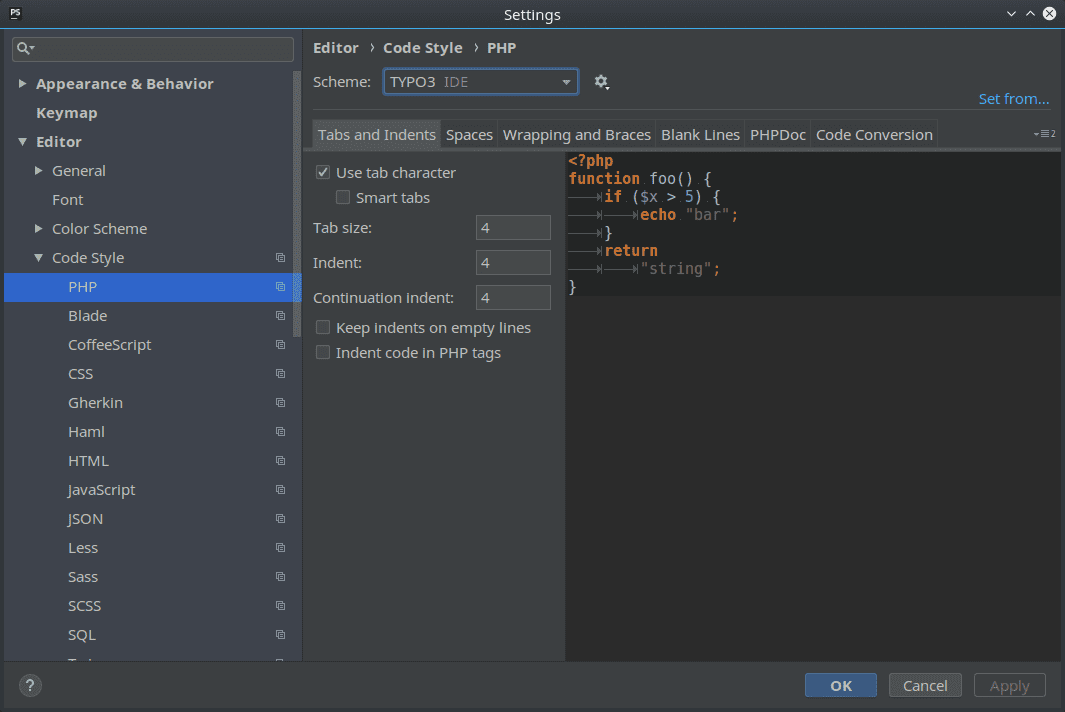Open the Code Conversion tab
1065x712 pixels.
pos(874,135)
